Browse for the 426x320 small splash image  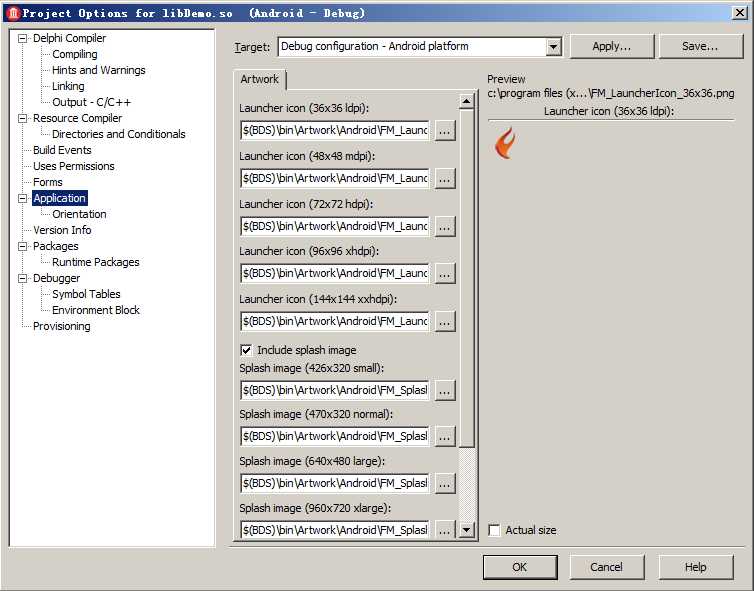click(x=445, y=390)
